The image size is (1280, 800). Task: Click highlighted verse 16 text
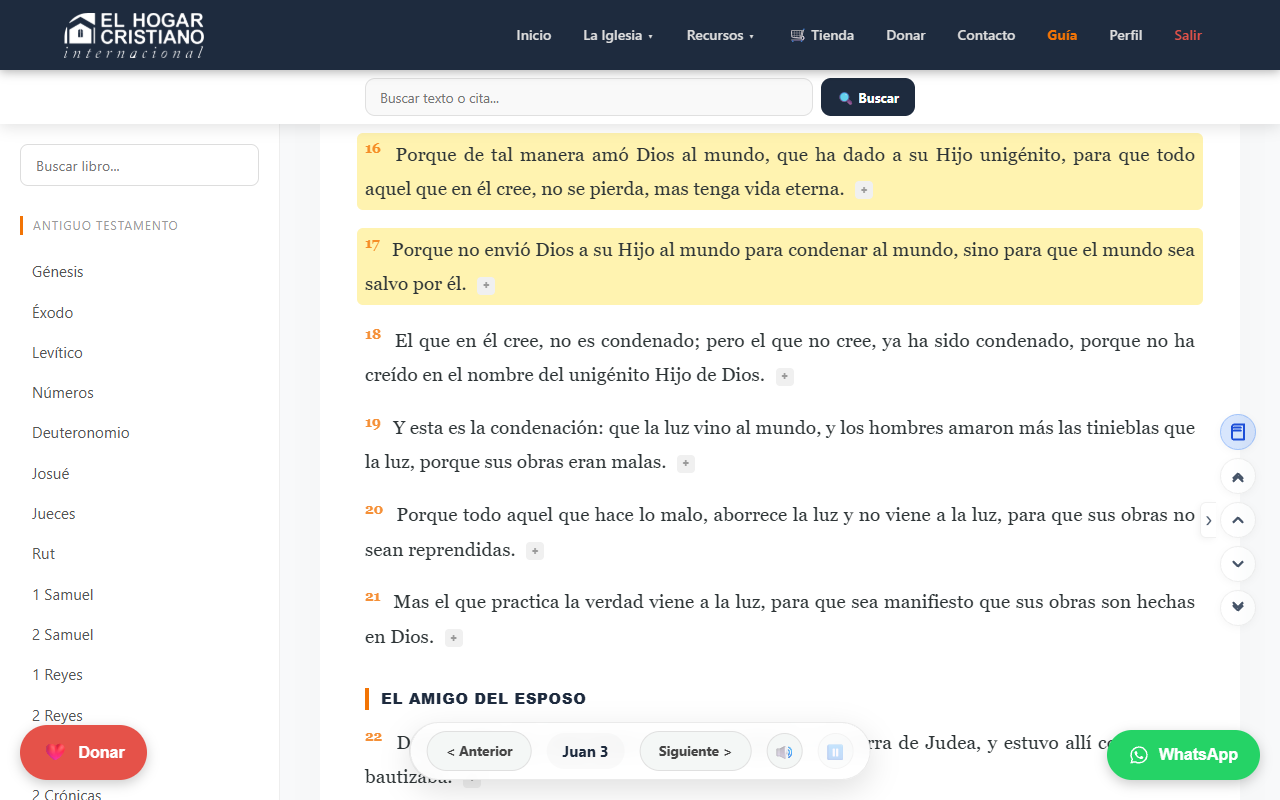coord(780,171)
